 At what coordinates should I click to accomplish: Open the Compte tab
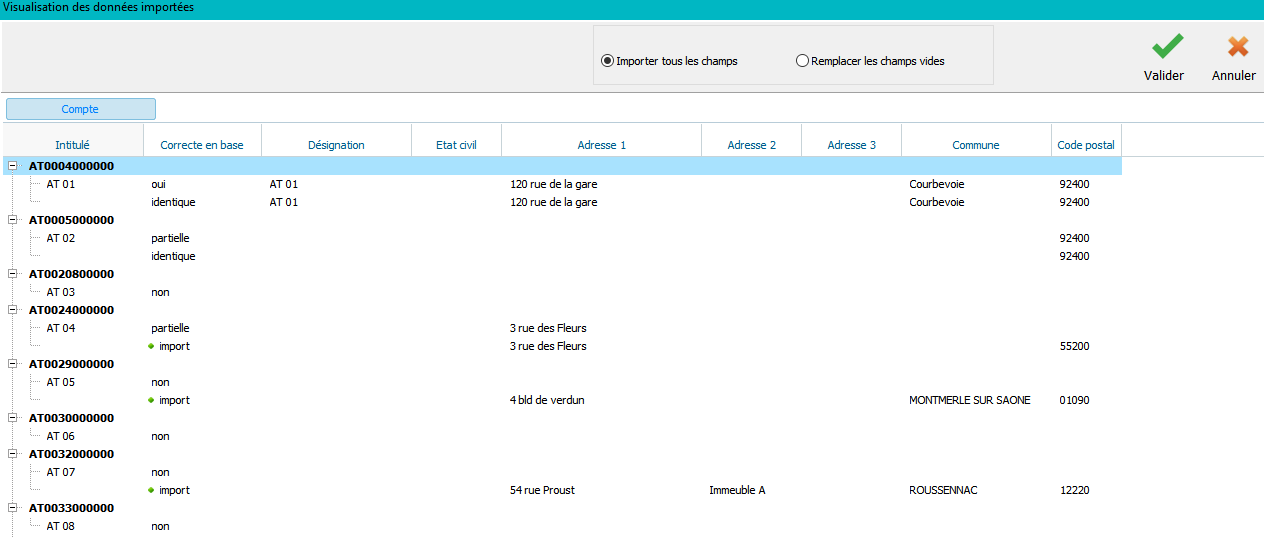(81, 109)
